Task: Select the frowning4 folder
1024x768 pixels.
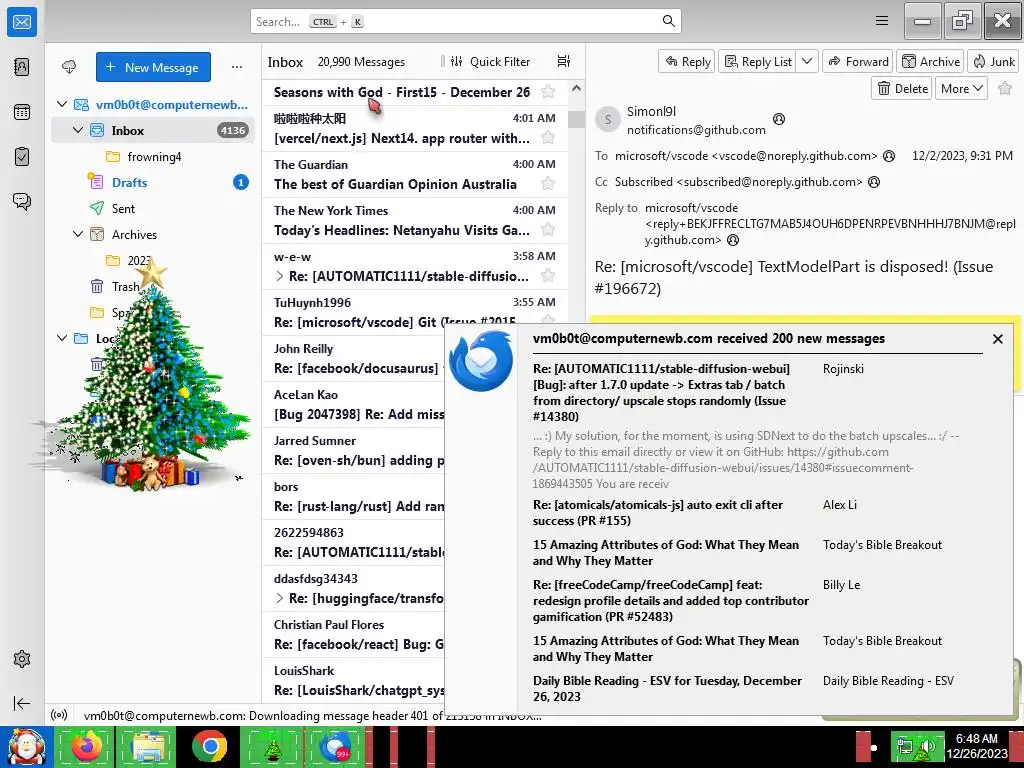Action: click(x=153, y=157)
